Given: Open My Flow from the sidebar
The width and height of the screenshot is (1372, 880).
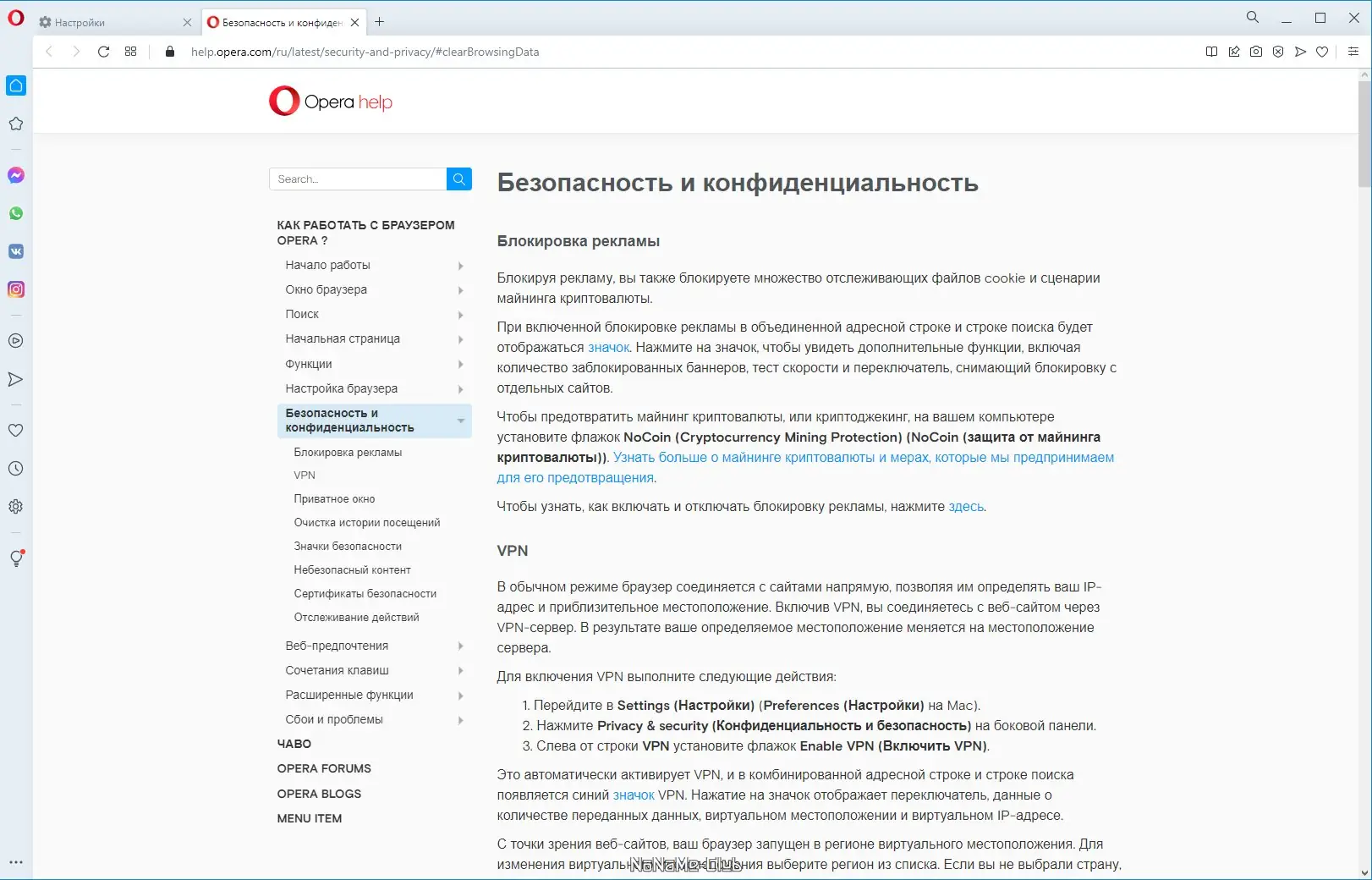Looking at the screenshot, I should pyautogui.click(x=16, y=379).
